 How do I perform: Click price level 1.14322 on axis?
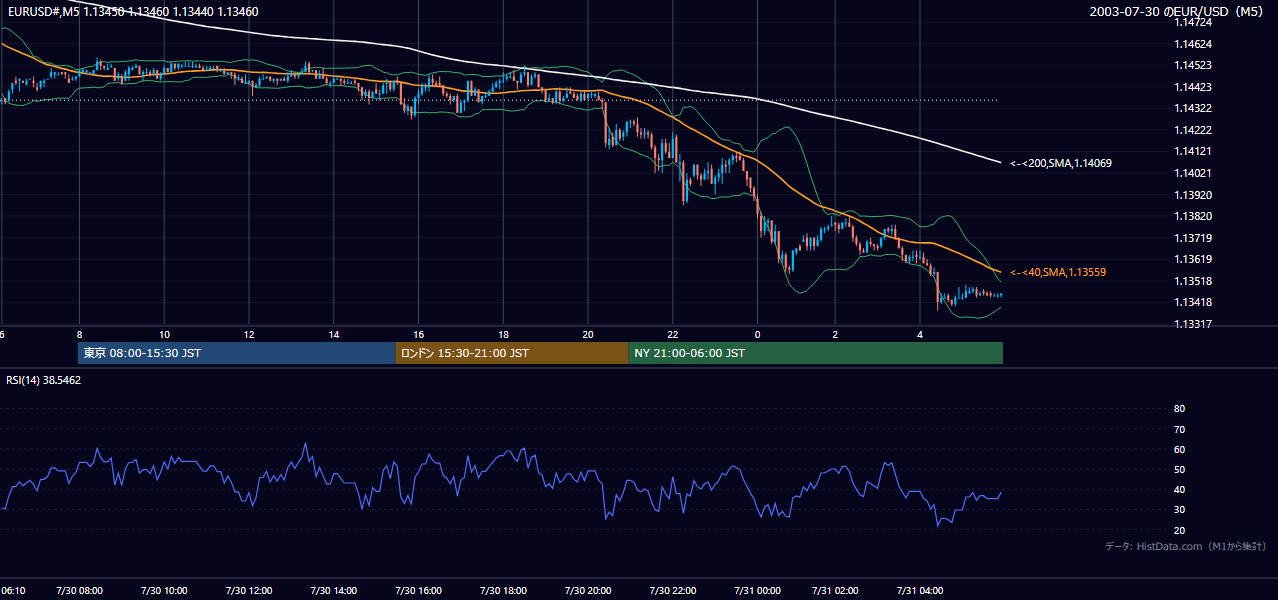click(x=1192, y=108)
